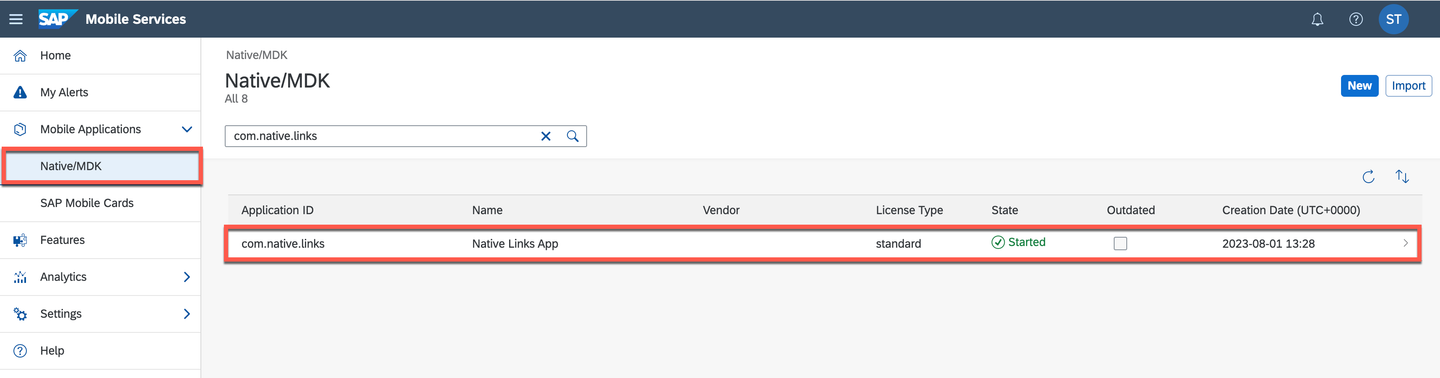Screen dimensions: 1440x378
Task: Click the green Started status icon
Action: click(x=998, y=242)
